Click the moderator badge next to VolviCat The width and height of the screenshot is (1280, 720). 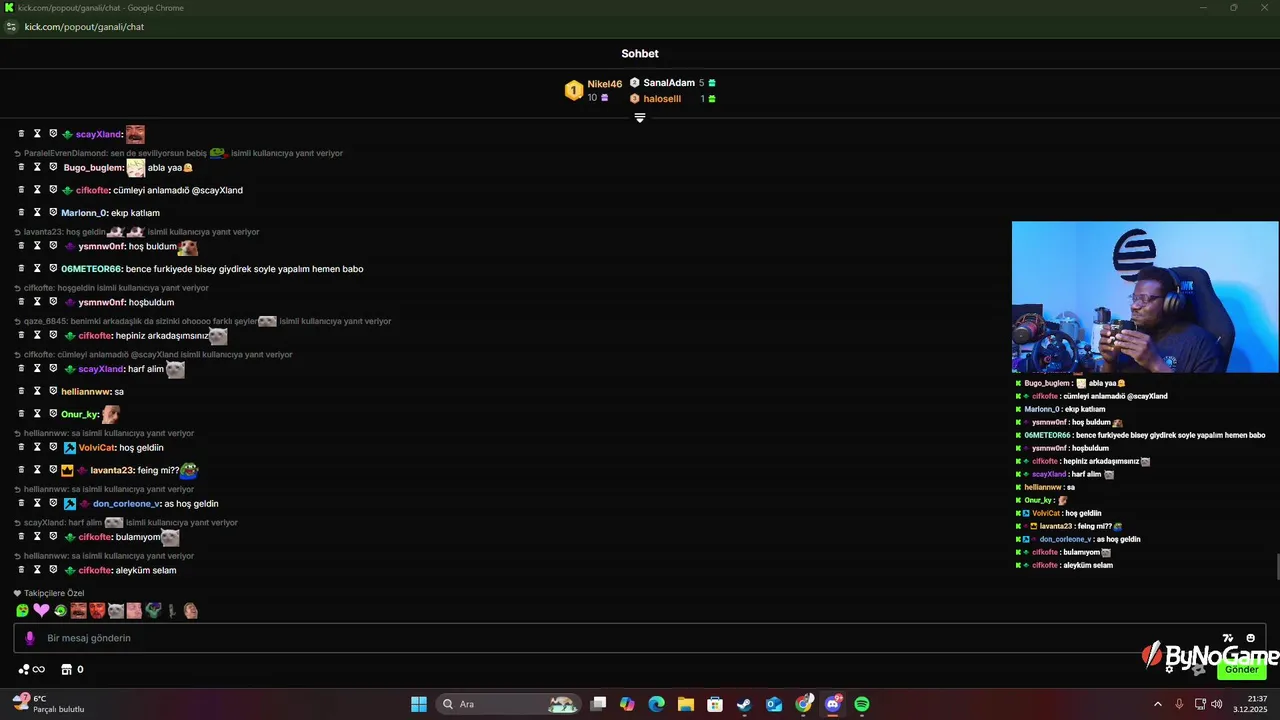pos(69,447)
